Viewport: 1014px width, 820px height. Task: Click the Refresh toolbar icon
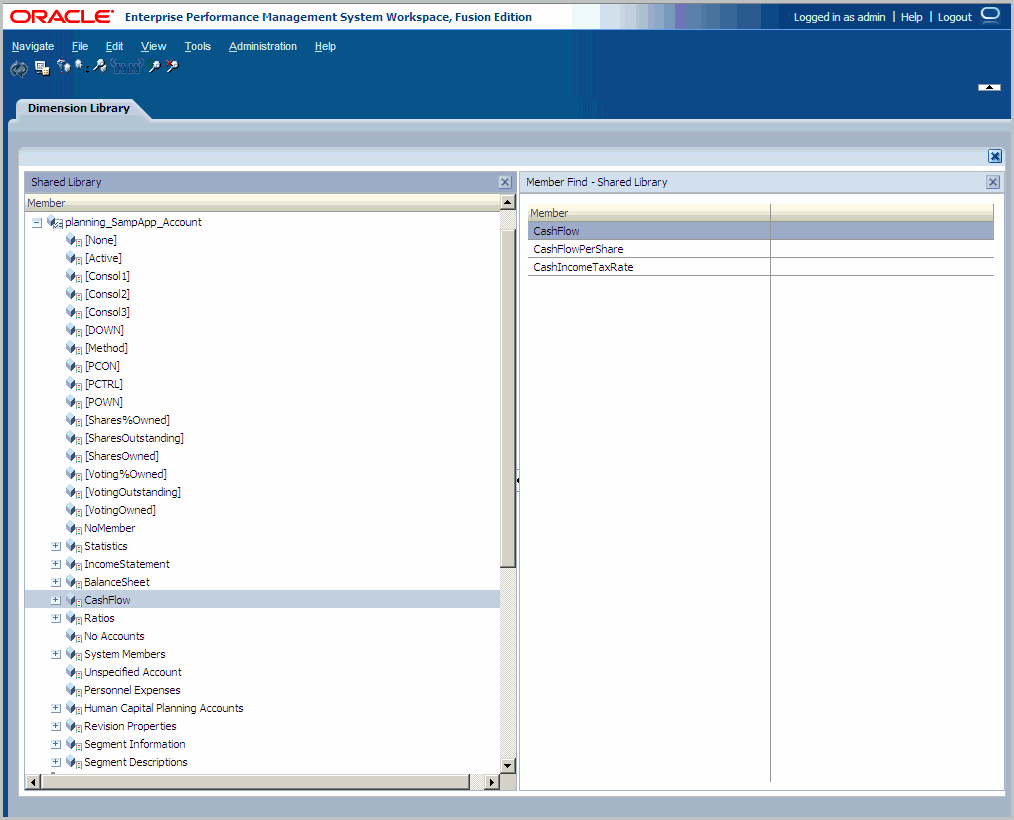tap(19, 68)
